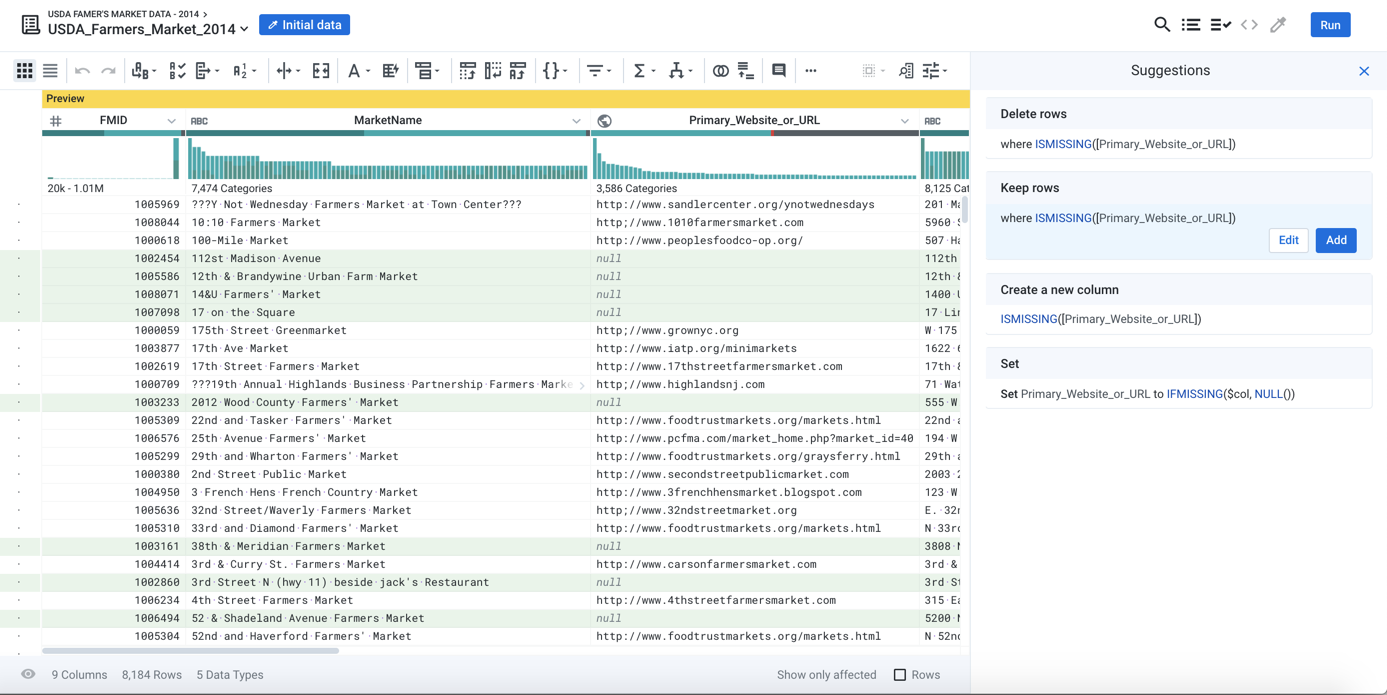
Task: Switch to grid view
Action: [24, 71]
